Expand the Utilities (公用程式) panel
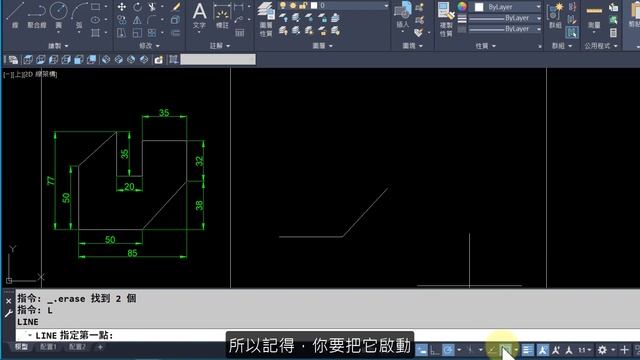 click(601, 46)
